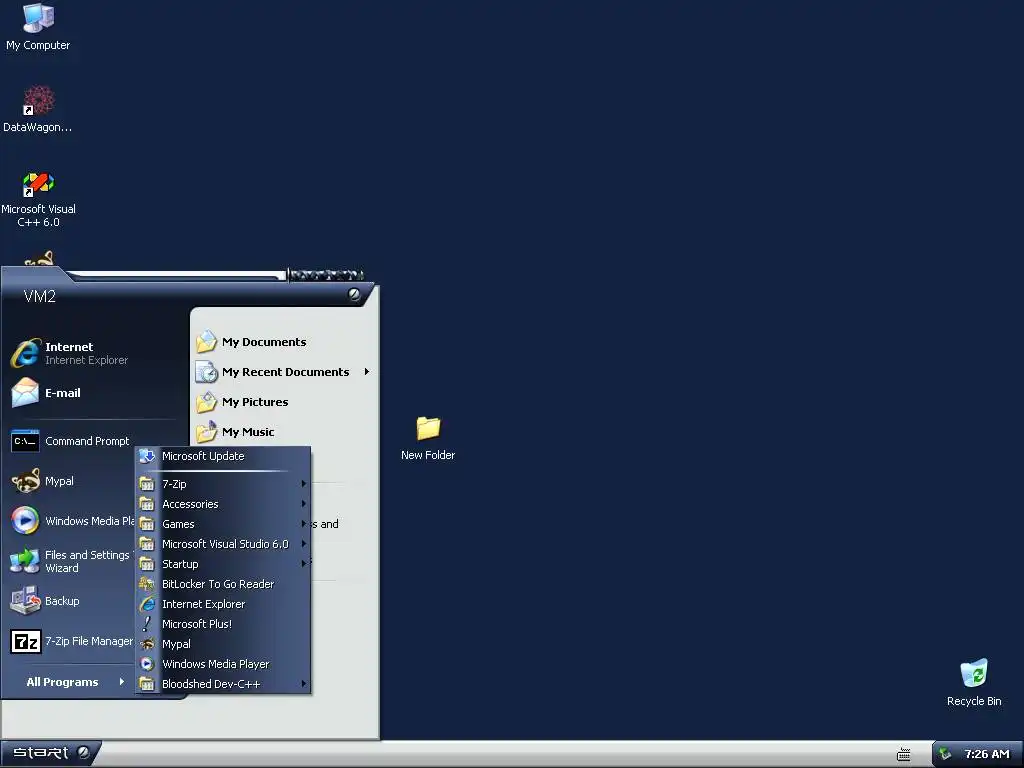This screenshot has width=1024, height=768.
Task: Click the Mypal icon in All Programs list
Action: click(x=147, y=644)
